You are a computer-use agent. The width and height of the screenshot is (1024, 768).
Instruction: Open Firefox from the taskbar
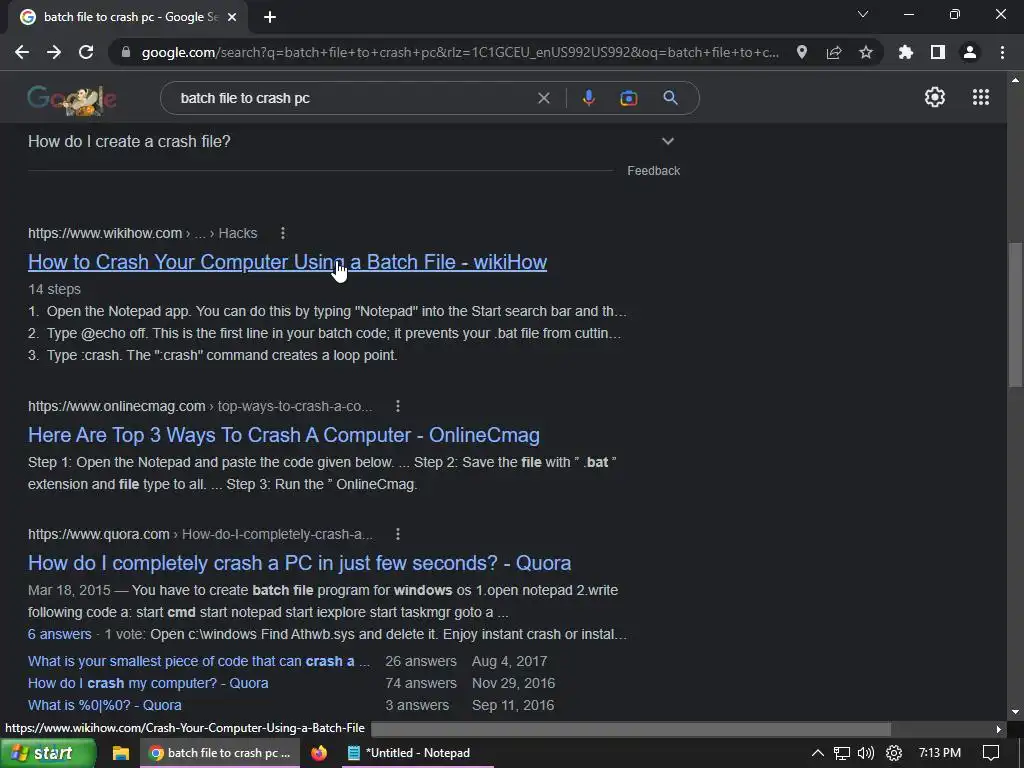pos(319,754)
